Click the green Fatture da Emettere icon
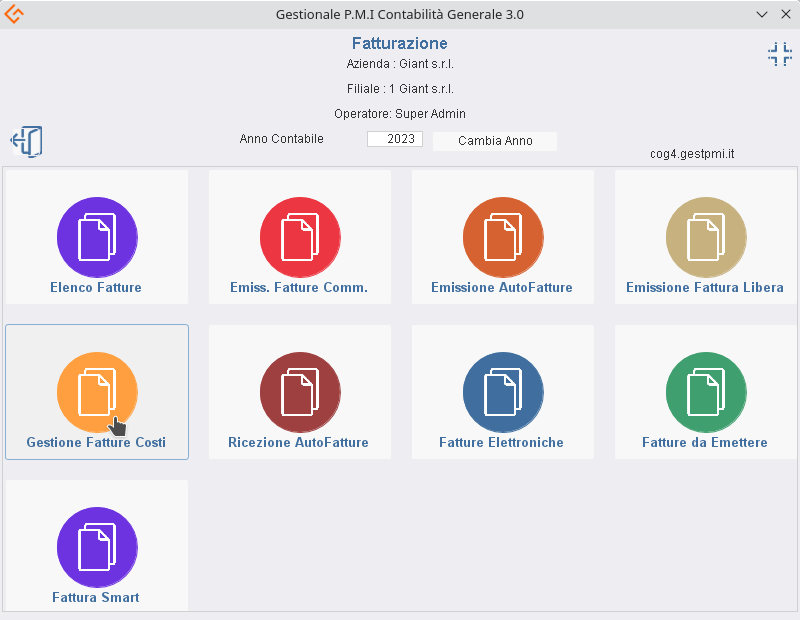This screenshot has height=620, width=800. [705, 392]
